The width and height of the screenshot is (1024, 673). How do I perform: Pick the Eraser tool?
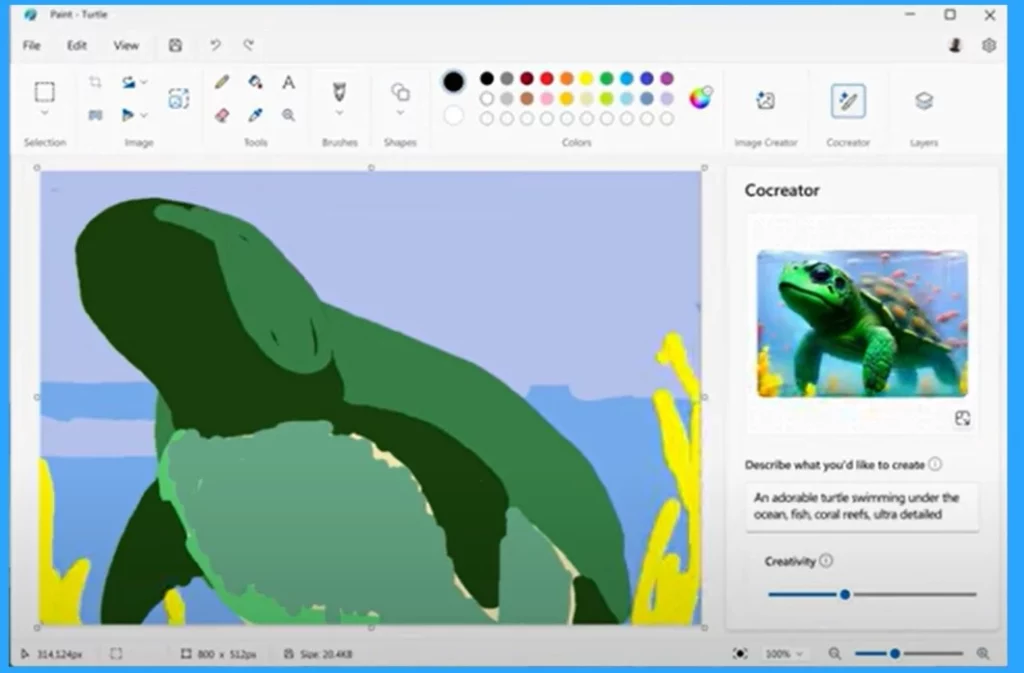coord(222,115)
